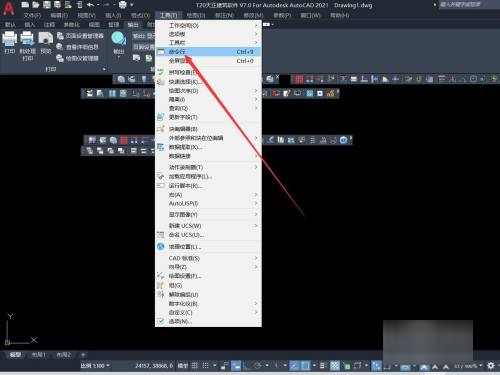This screenshot has height=375, width=500.
Task: Open the File (文件) menu in menu bar
Action: (x=32, y=15)
